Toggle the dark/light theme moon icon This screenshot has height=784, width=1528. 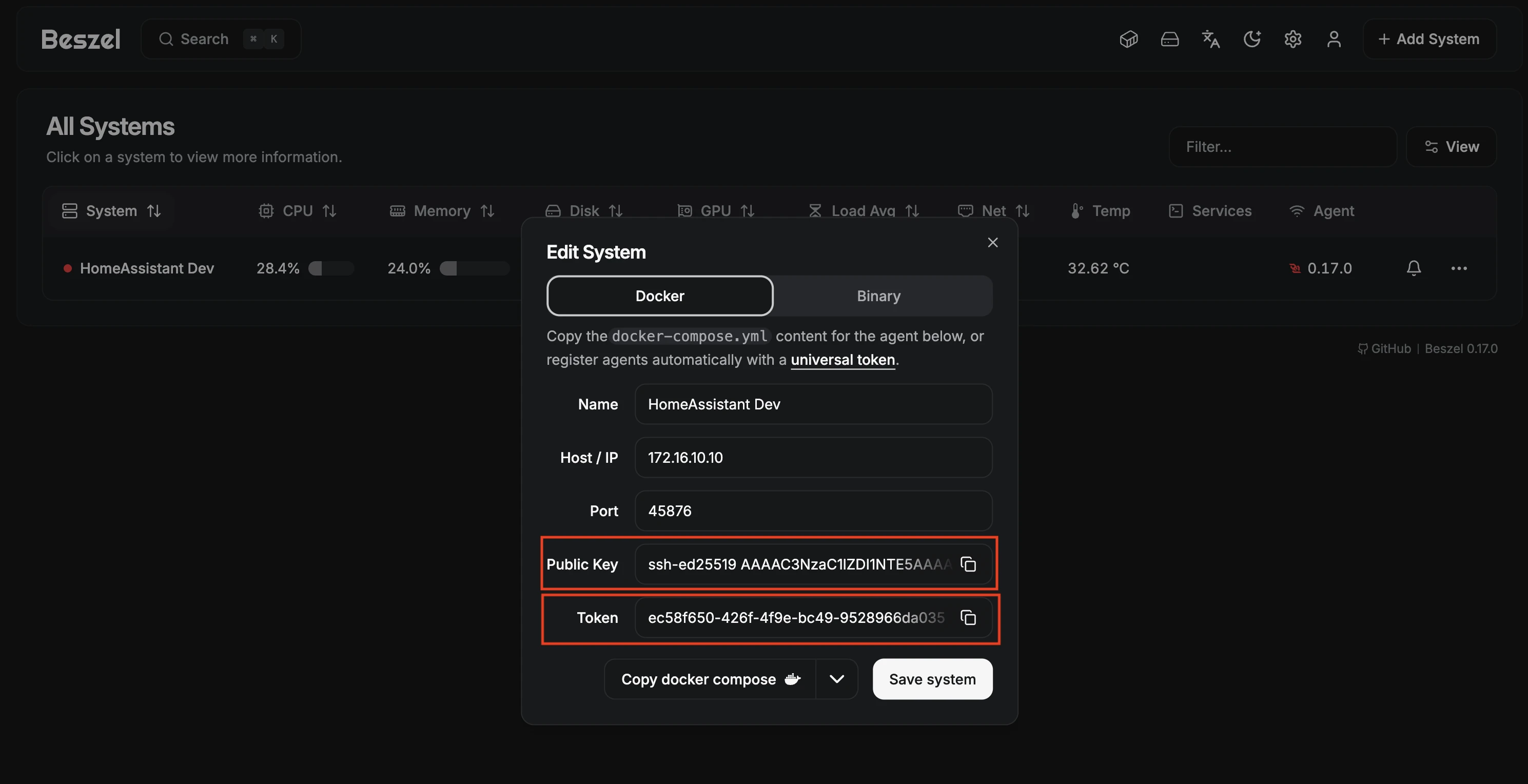click(x=1251, y=39)
